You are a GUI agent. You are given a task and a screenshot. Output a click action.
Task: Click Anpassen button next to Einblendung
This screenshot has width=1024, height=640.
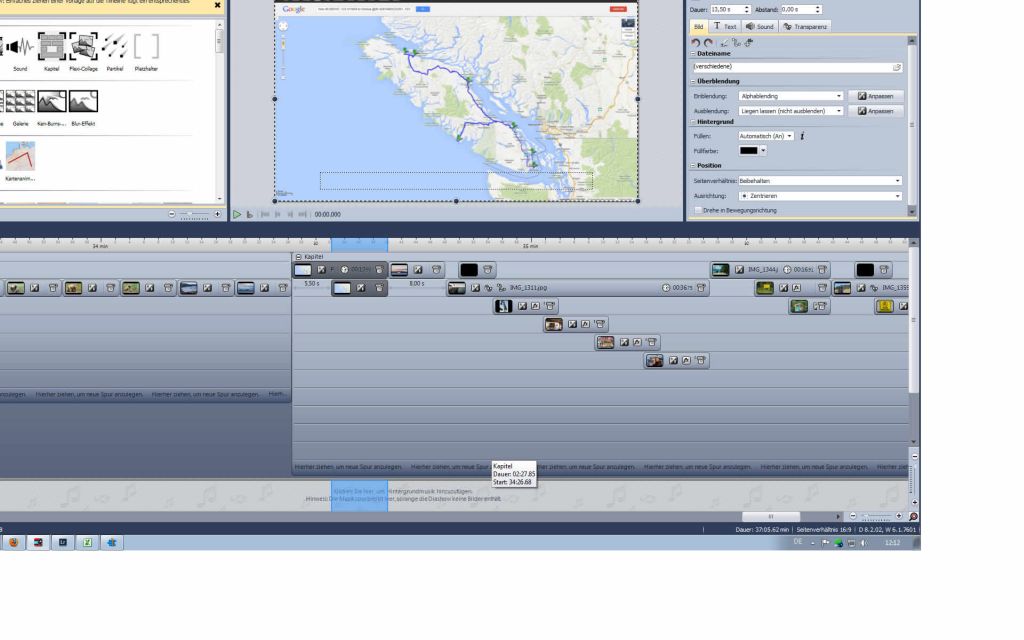coord(875,96)
